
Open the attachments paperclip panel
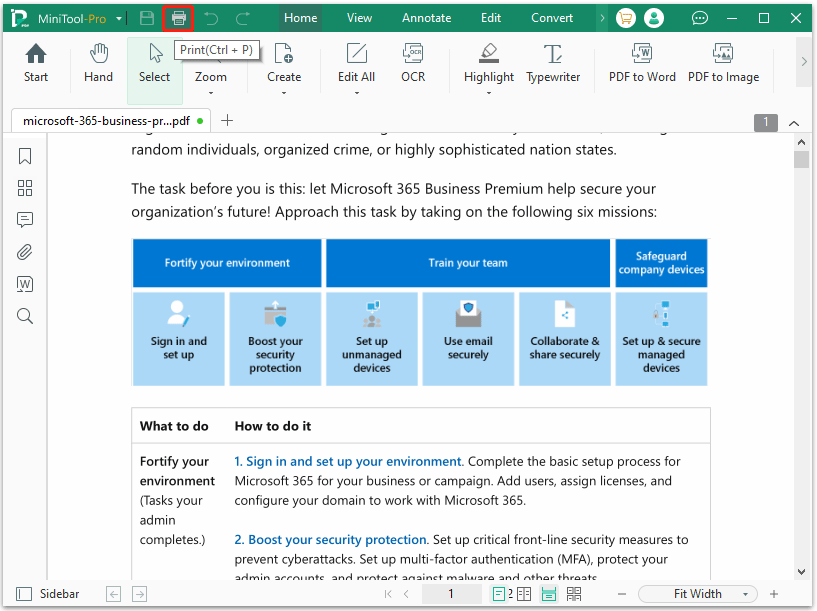click(x=24, y=252)
